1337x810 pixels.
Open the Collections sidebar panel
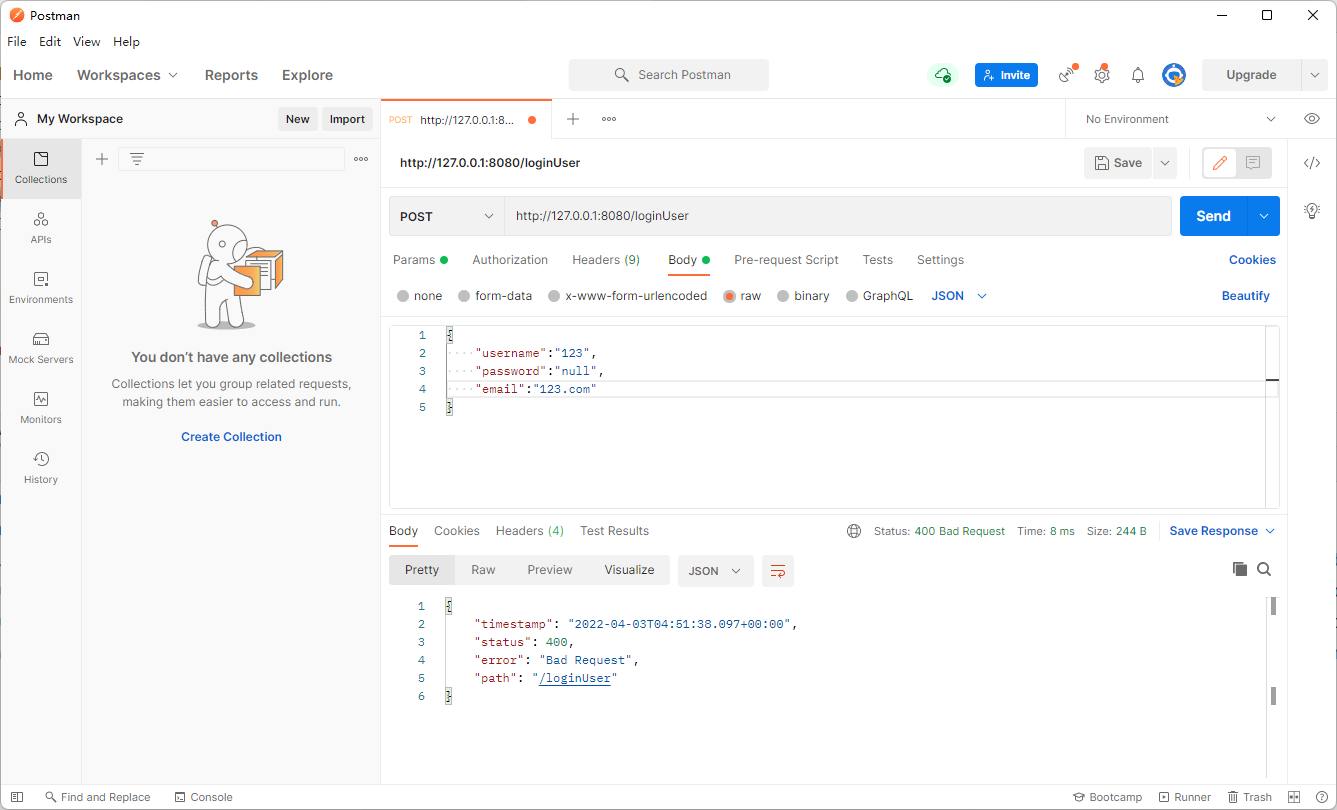pos(41,168)
